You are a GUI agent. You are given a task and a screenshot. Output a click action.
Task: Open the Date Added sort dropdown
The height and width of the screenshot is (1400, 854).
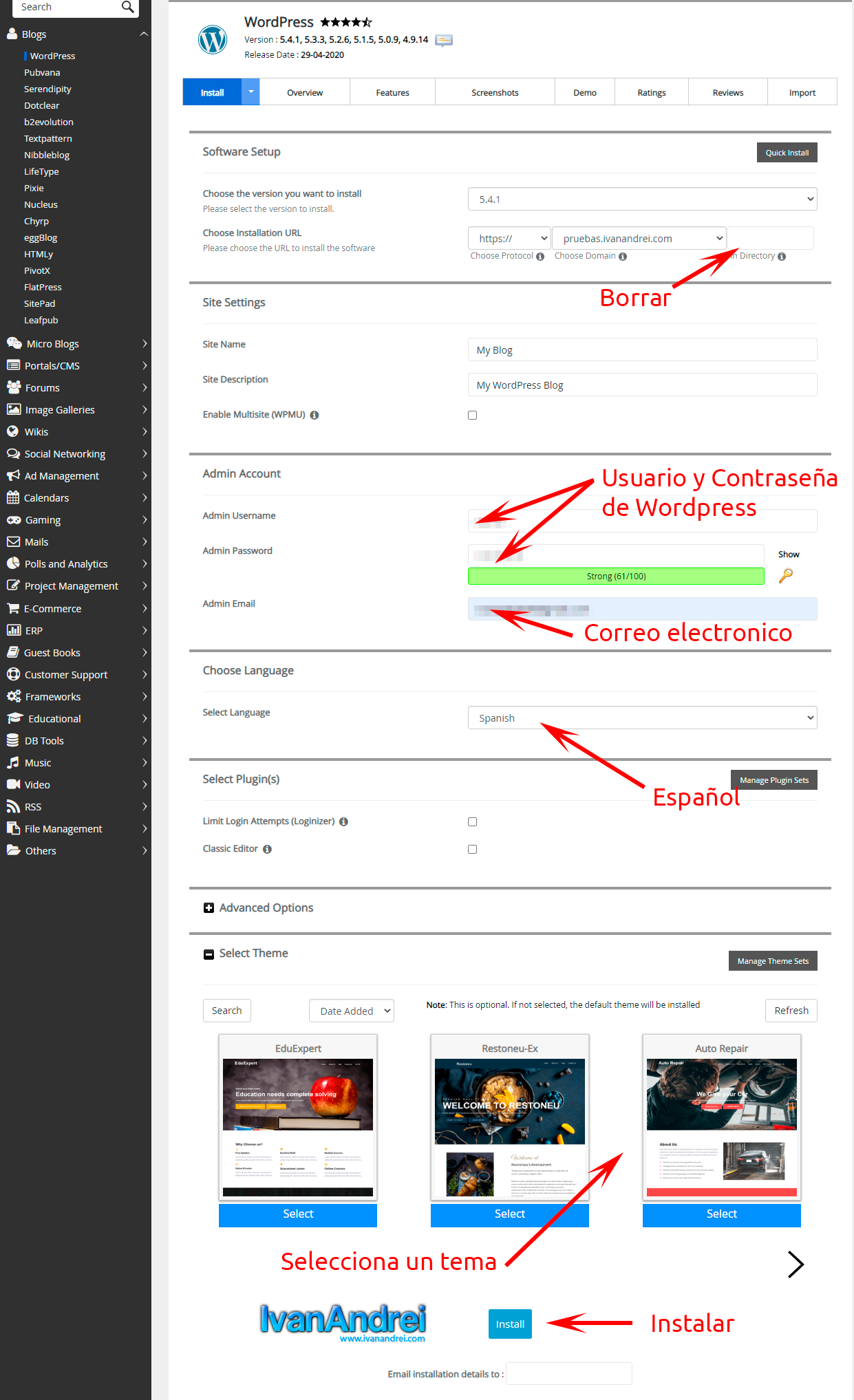pyautogui.click(x=351, y=1011)
